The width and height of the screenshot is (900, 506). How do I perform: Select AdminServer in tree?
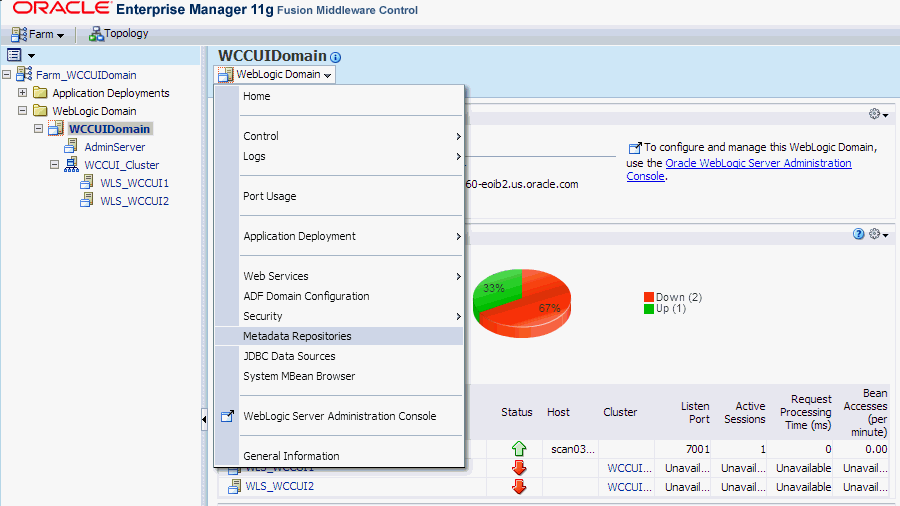coord(115,147)
